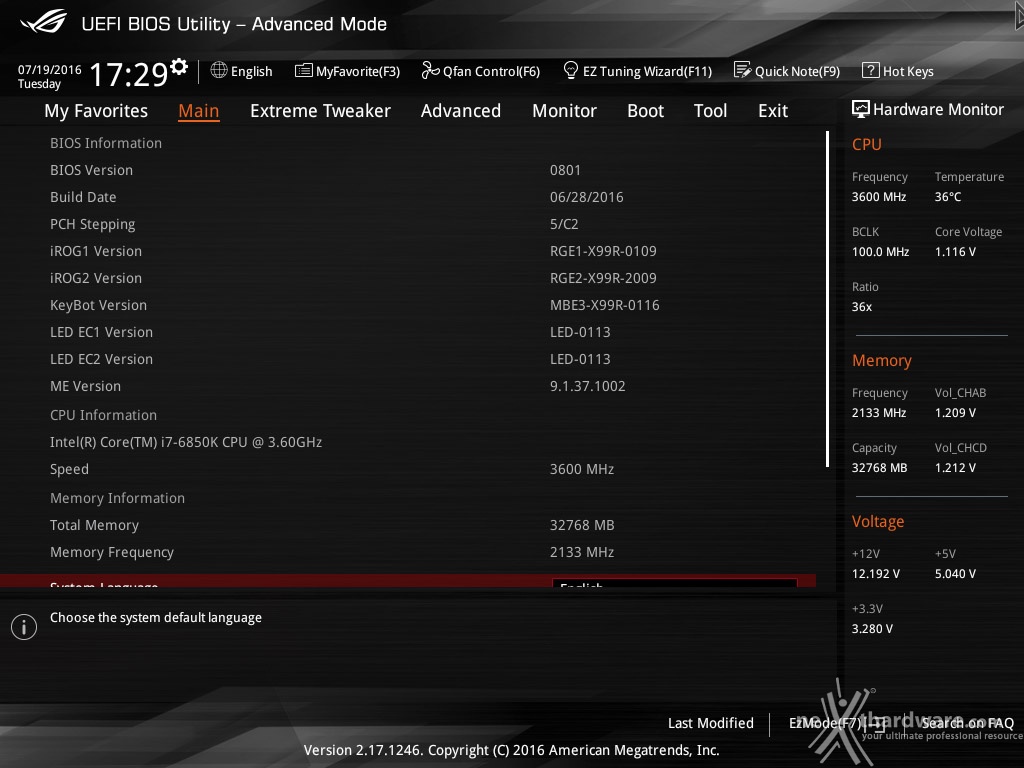
Task: Switch to the Tool tab
Action: click(710, 111)
